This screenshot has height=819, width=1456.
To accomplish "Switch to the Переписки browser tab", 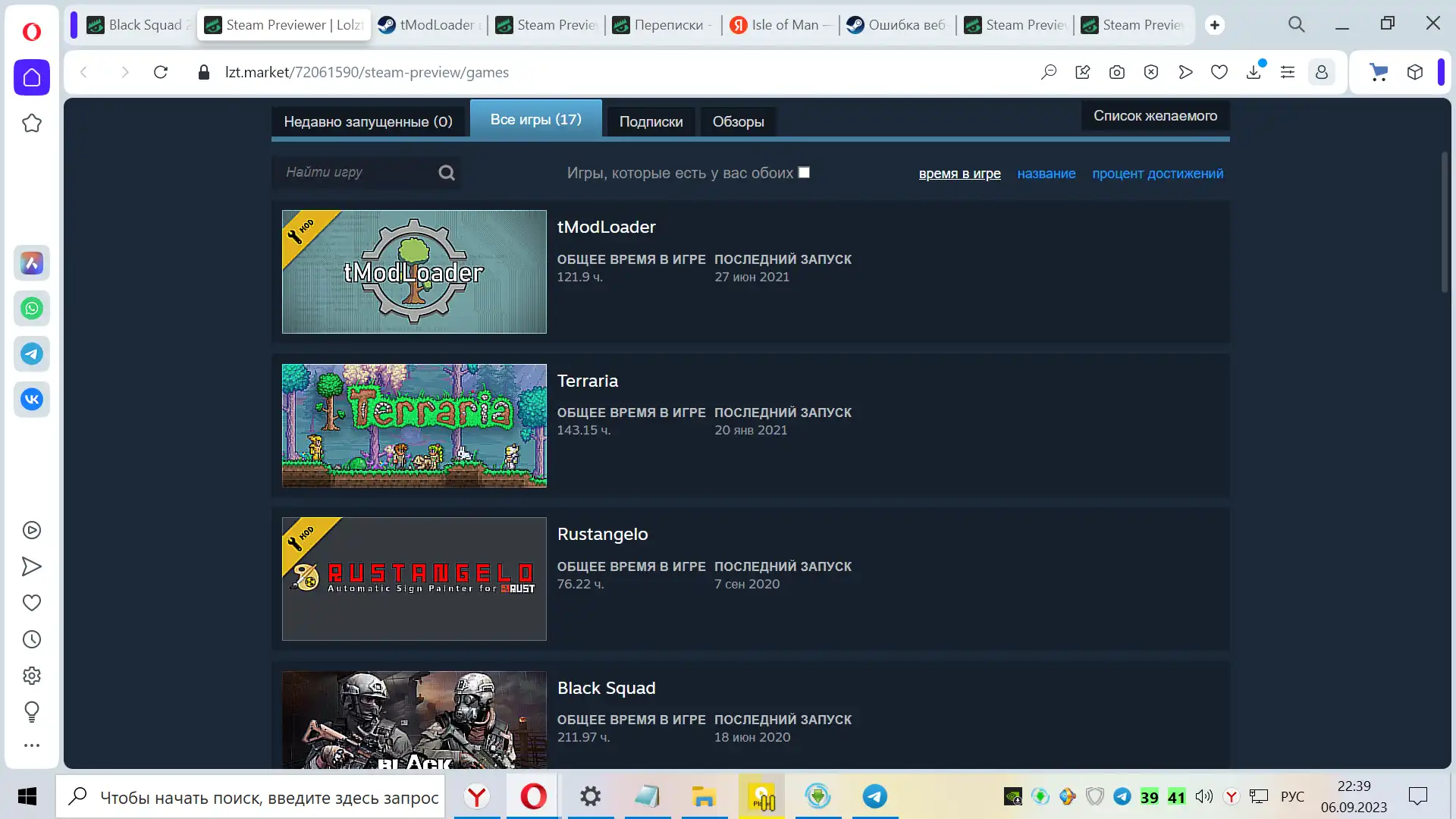I will point(662,25).
